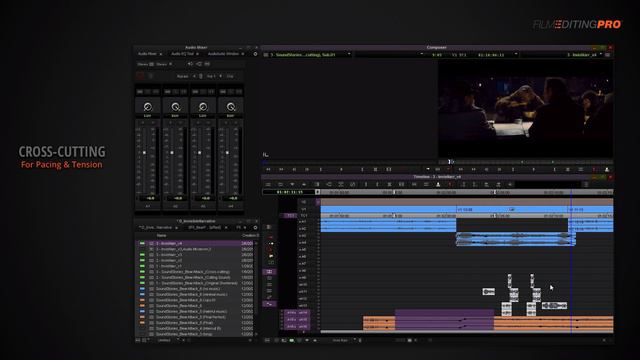Click Rewind button under source monitor
This screenshot has height=360, width=640.
pos(268,169)
